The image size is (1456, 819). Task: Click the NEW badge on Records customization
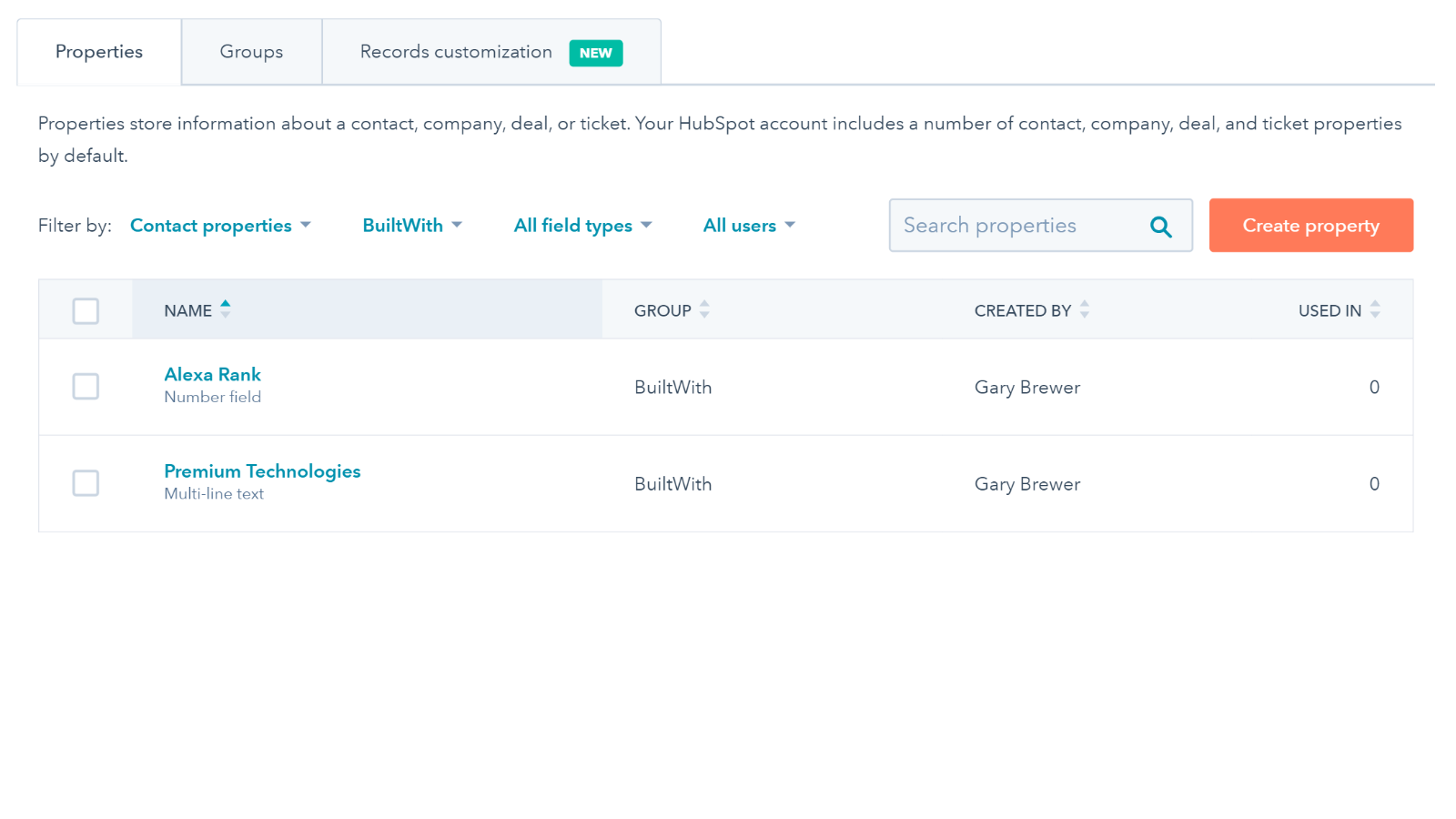pos(595,53)
